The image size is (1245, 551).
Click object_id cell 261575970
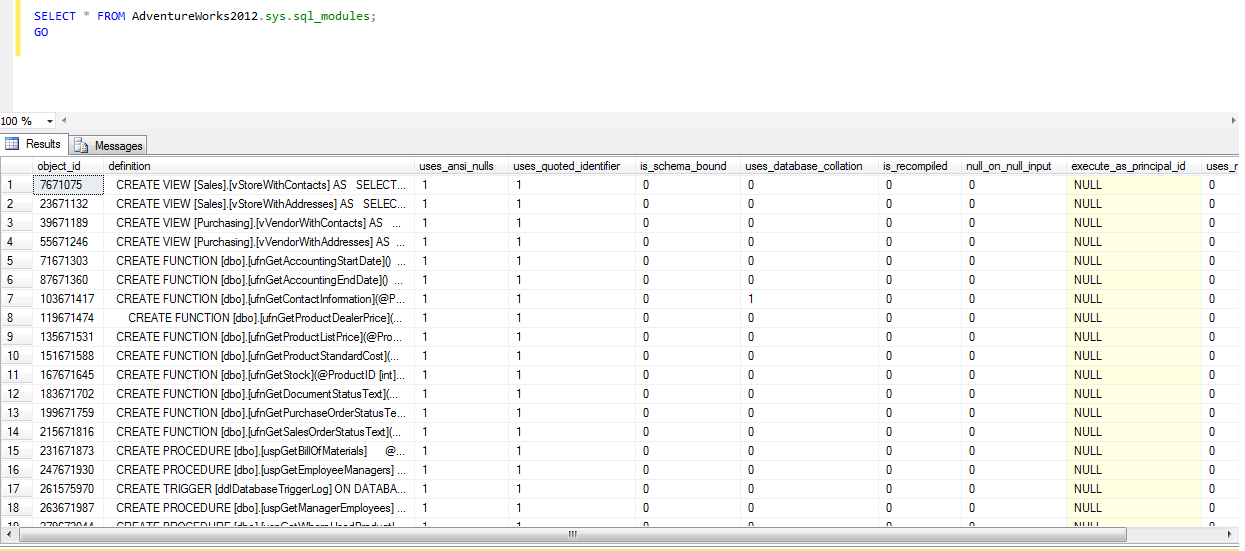[x=67, y=489]
